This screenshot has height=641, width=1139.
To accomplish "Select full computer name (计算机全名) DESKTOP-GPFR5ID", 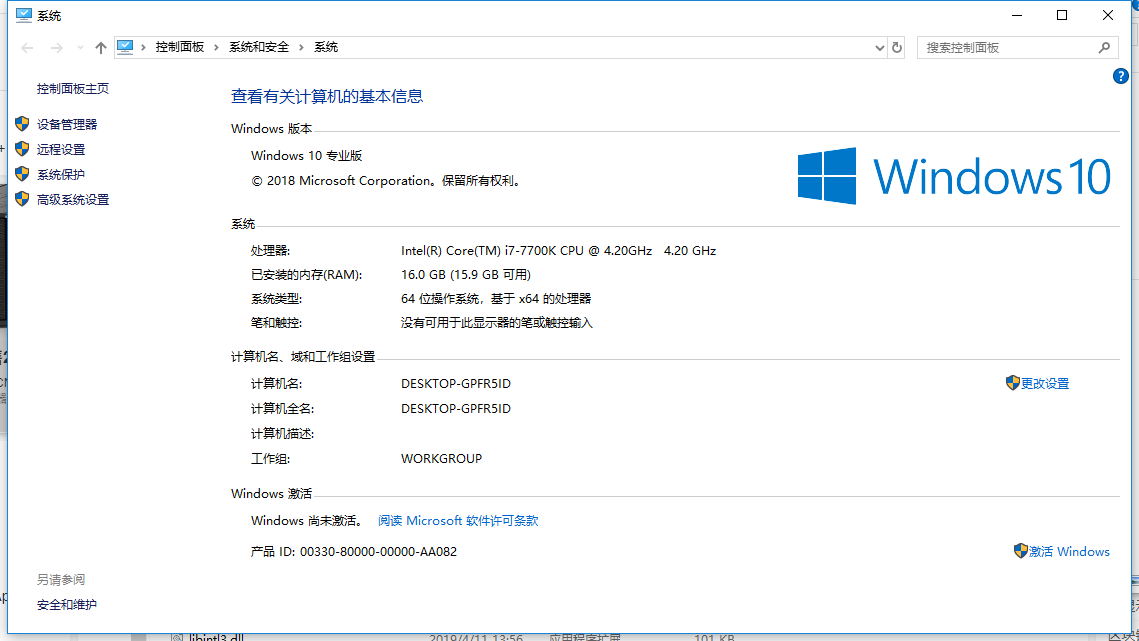I will (x=455, y=408).
